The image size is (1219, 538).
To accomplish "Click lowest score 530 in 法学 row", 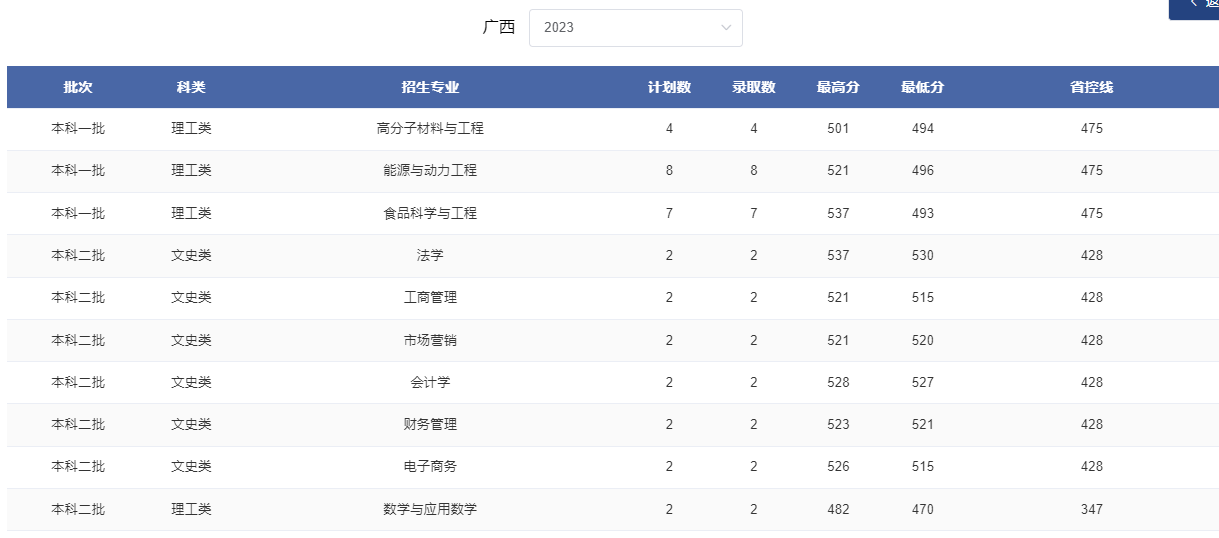I will (x=923, y=256).
